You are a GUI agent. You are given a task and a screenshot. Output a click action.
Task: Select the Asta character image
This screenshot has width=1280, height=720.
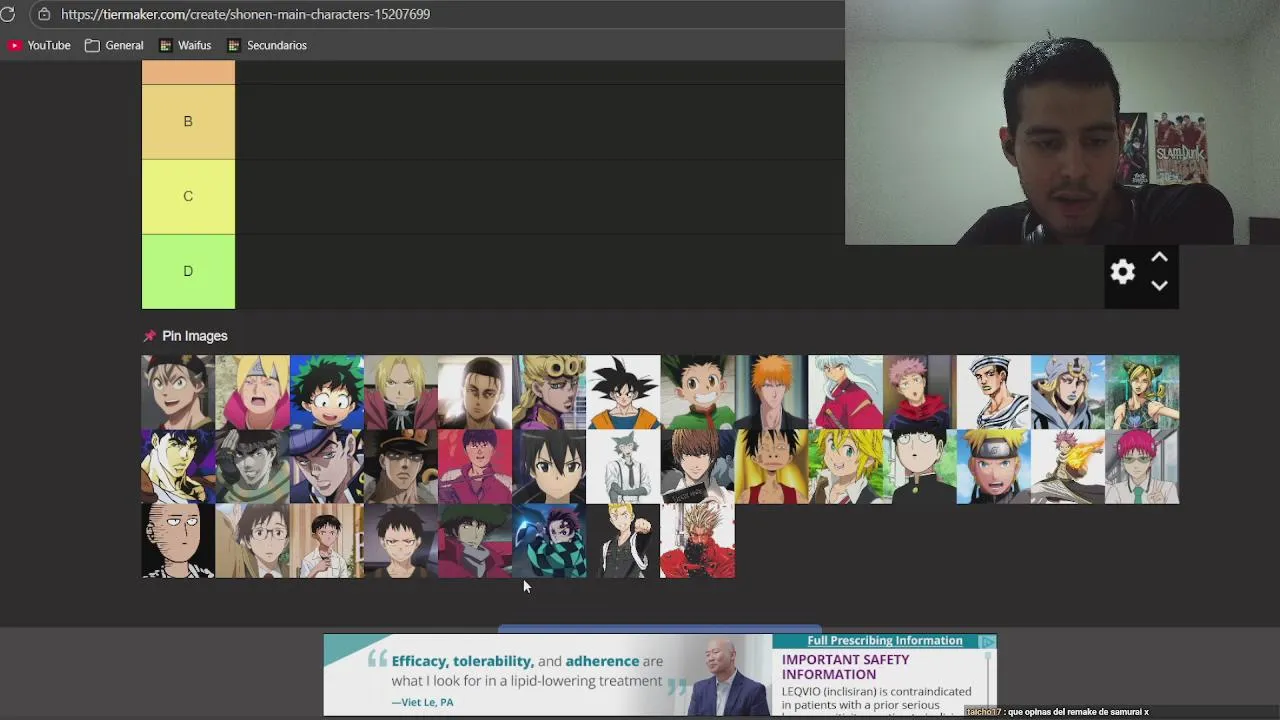coord(178,392)
